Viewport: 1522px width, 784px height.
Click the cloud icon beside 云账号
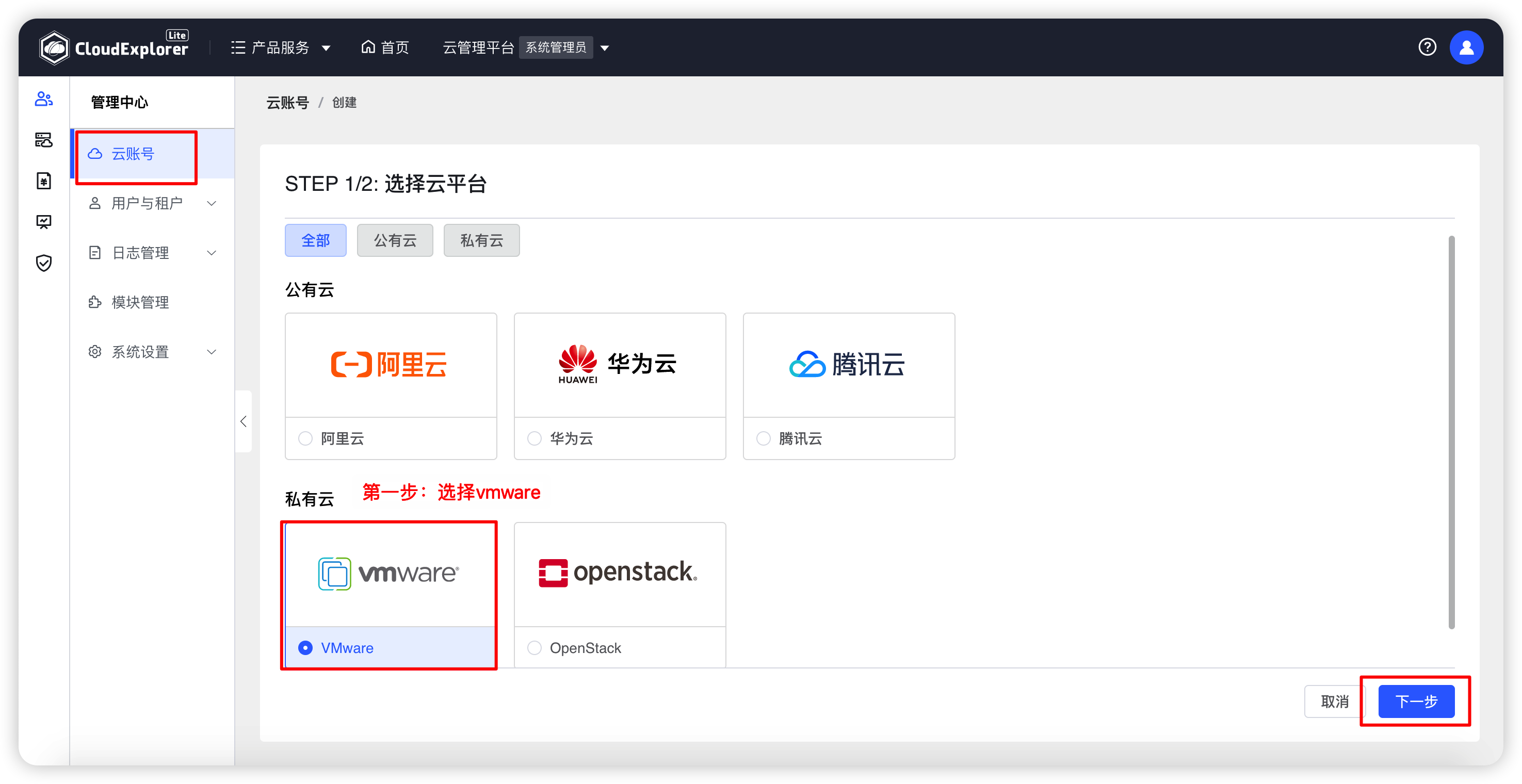point(95,154)
